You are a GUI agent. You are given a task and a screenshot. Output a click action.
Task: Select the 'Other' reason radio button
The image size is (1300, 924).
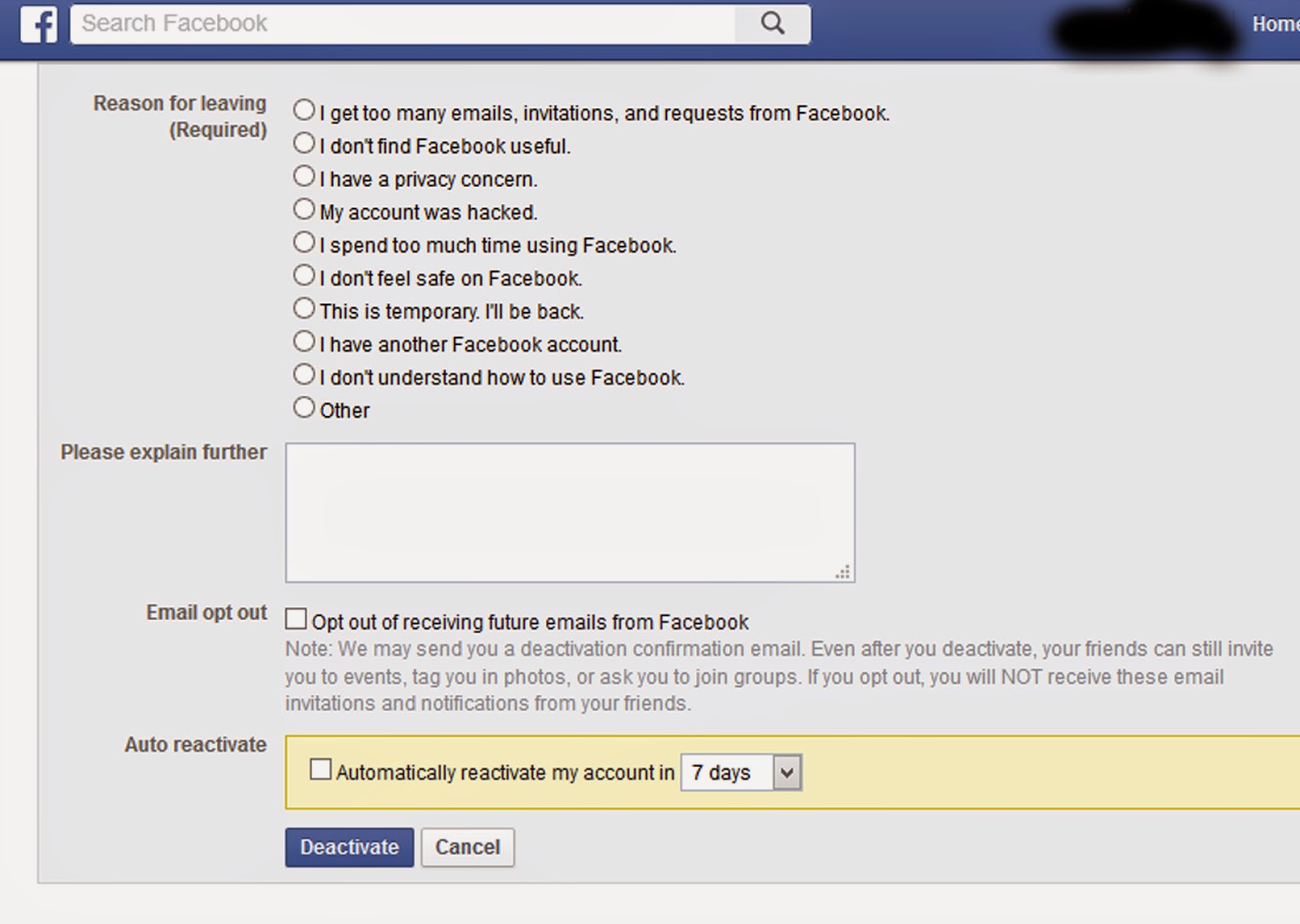[x=304, y=407]
